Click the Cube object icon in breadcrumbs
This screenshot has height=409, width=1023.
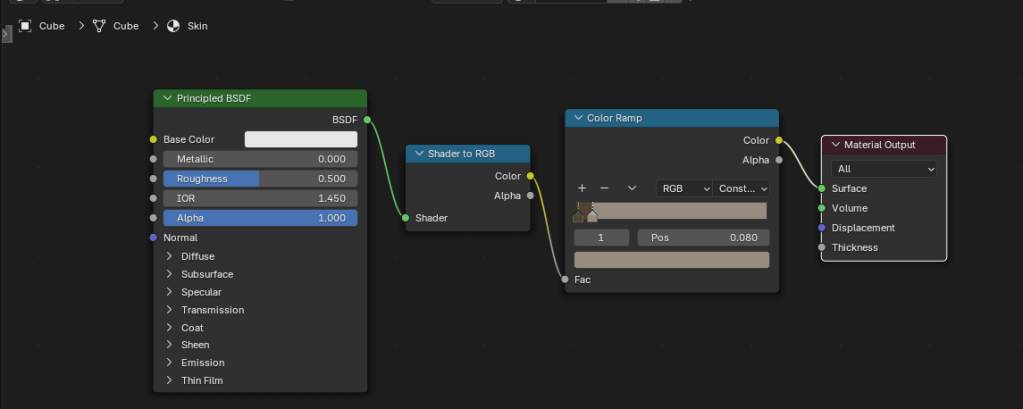25,26
